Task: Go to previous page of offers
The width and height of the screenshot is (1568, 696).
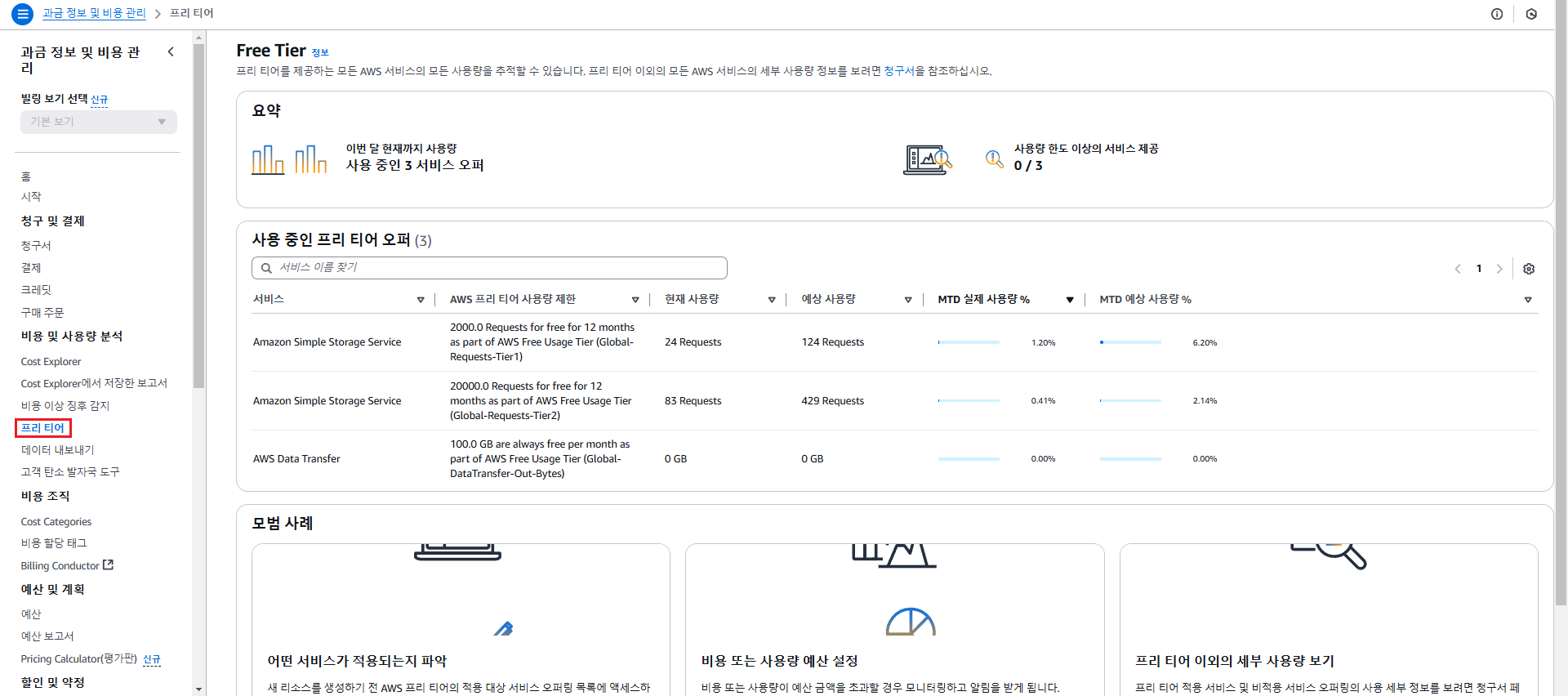Action: point(1458,269)
